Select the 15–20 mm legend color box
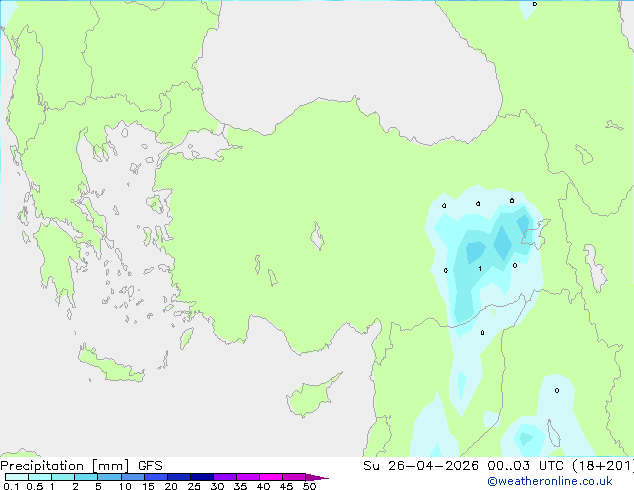634x490 pixels. [155, 477]
